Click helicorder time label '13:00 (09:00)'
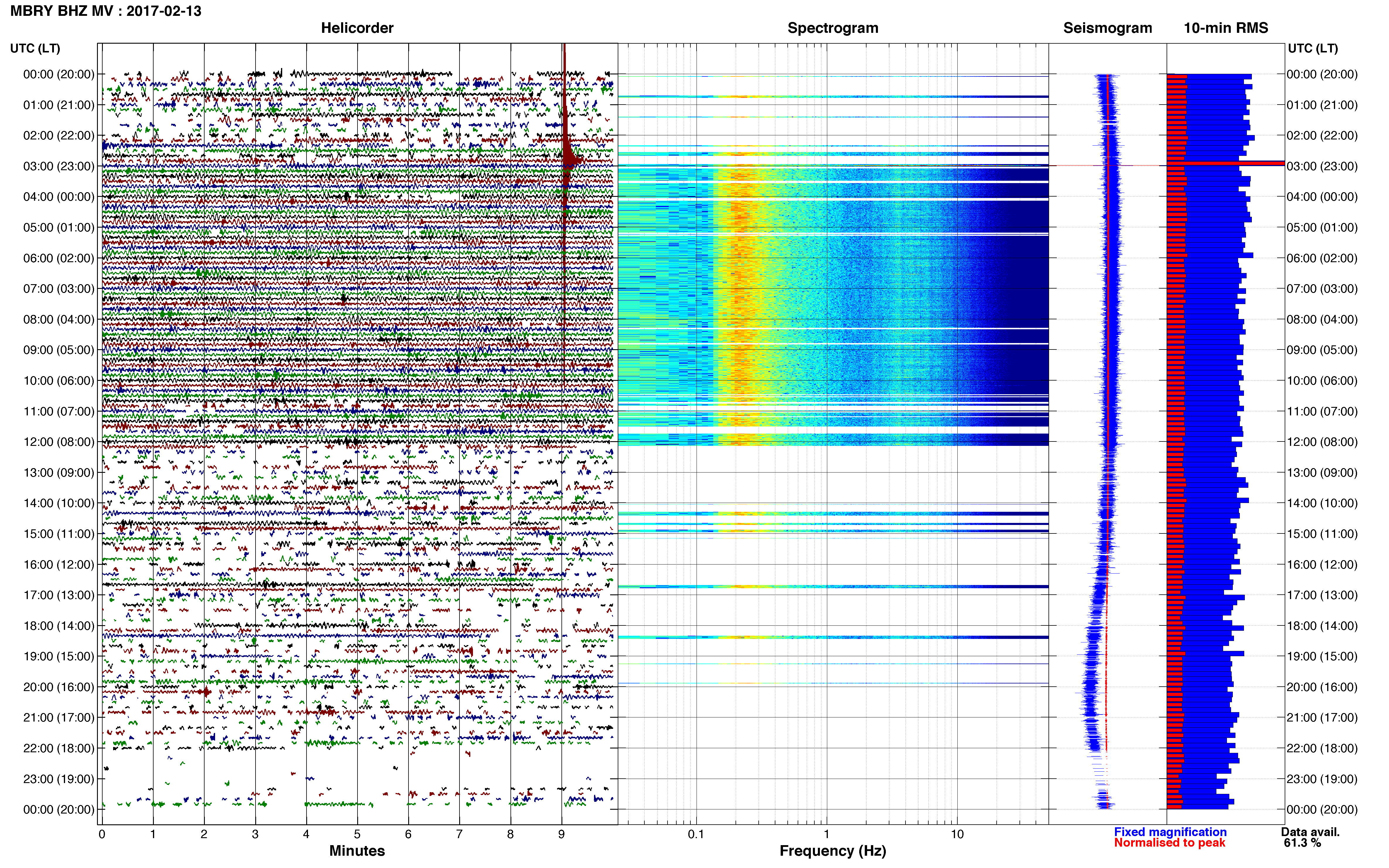The height and width of the screenshot is (868, 1389). click(x=59, y=473)
